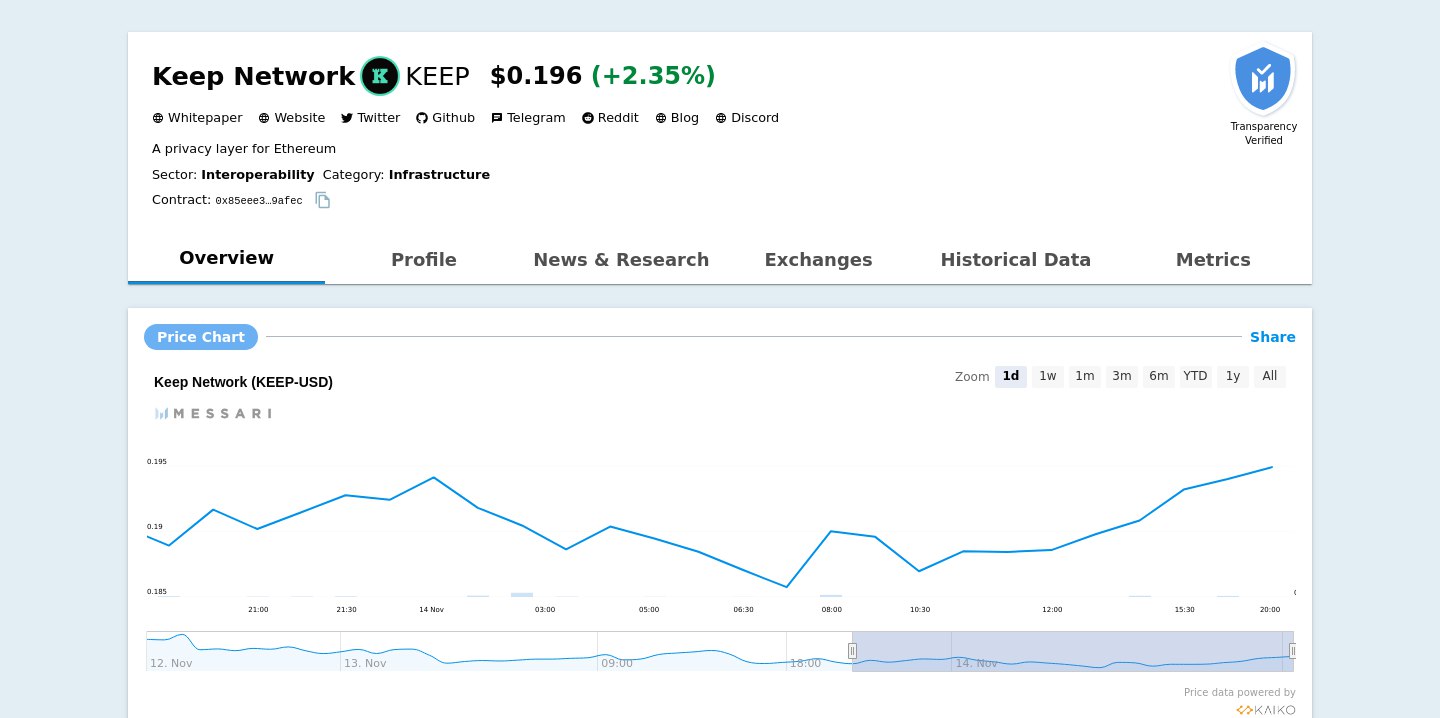Set chart zoom to 1d
This screenshot has width=1440, height=718.
pos(1011,376)
